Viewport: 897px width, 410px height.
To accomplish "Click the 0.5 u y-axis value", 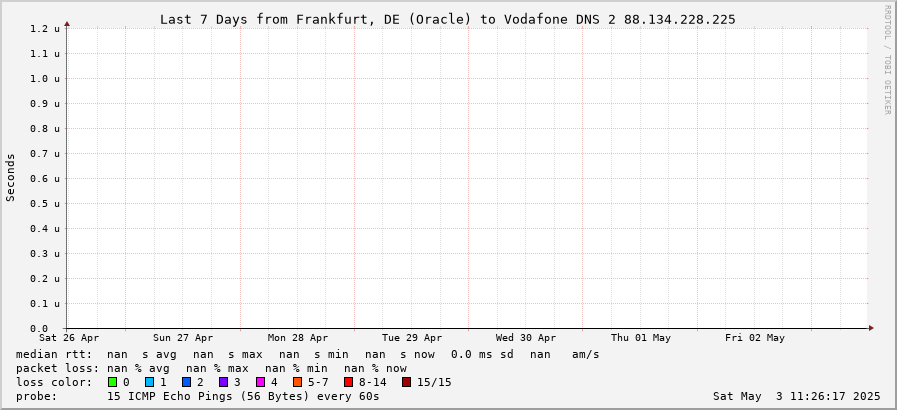I will coord(45,204).
